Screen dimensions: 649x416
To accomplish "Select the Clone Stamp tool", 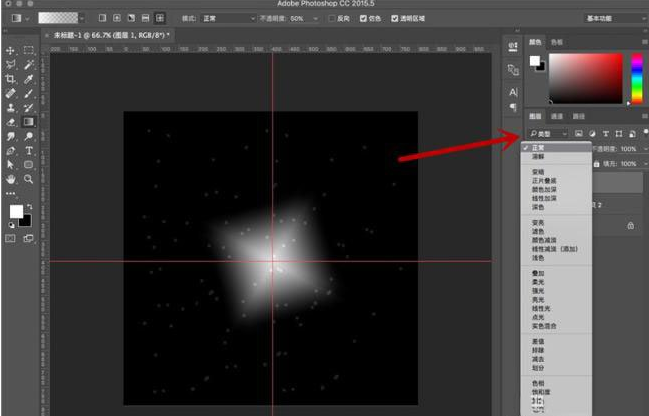I will 10,108.
